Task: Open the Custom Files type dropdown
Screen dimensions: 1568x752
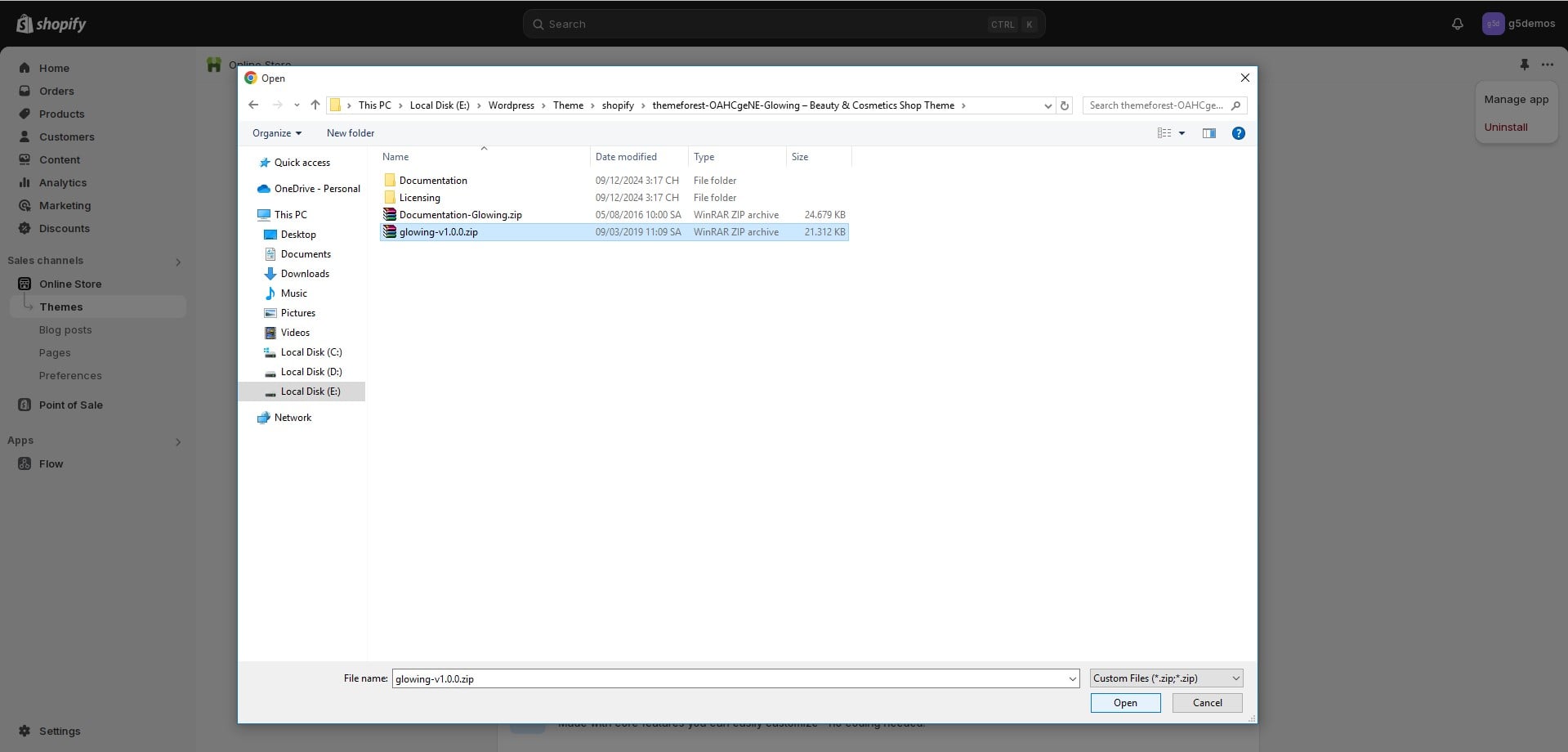Action: (1166, 678)
